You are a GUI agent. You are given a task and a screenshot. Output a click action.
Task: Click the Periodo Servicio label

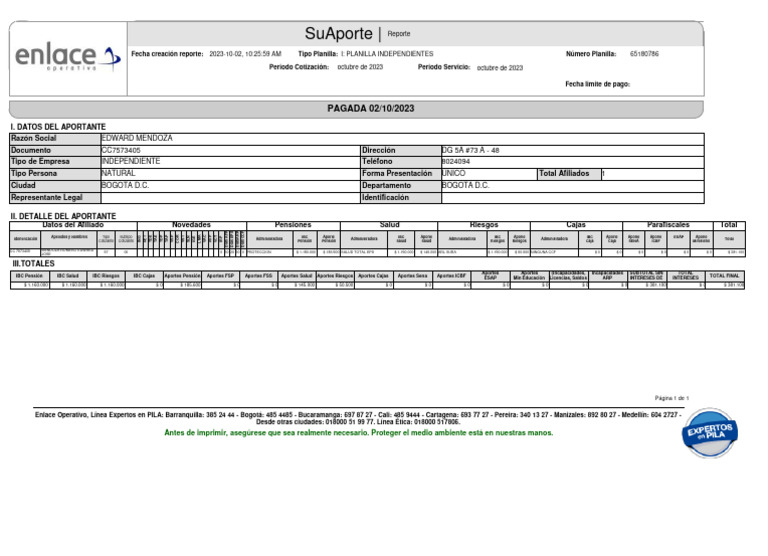(x=444, y=67)
